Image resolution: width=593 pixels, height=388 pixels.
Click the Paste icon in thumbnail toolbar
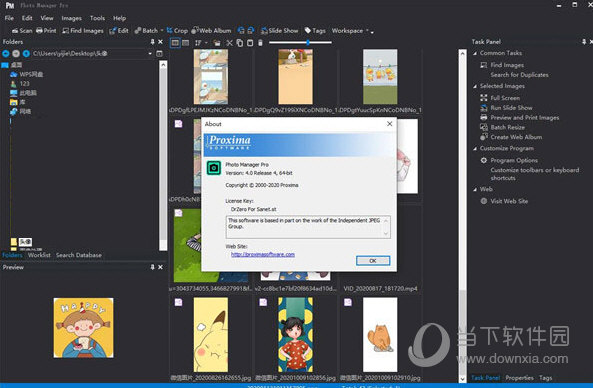click(x=250, y=43)
